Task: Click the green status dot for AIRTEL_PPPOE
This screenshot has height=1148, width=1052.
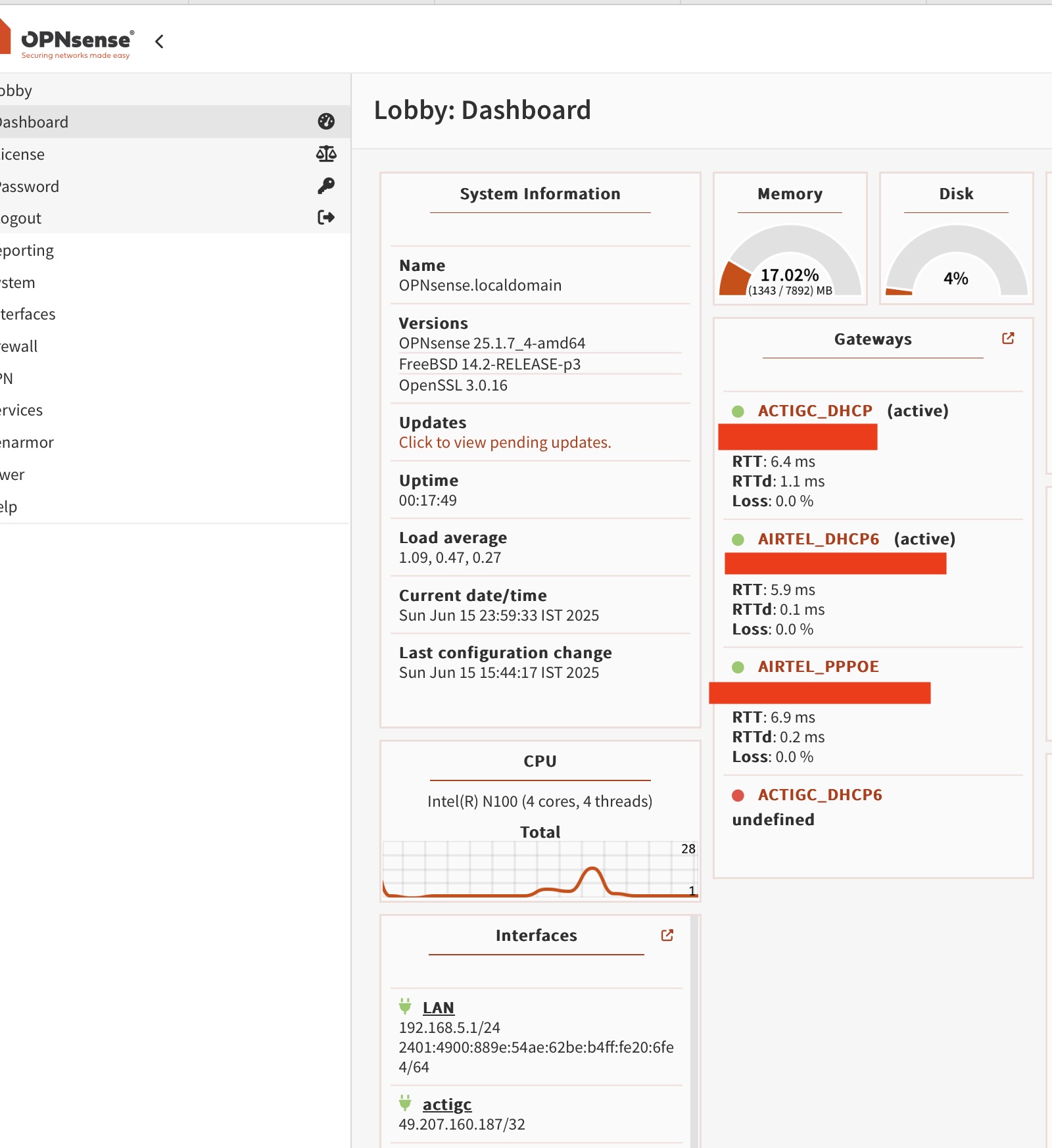Action: (738, 667)
